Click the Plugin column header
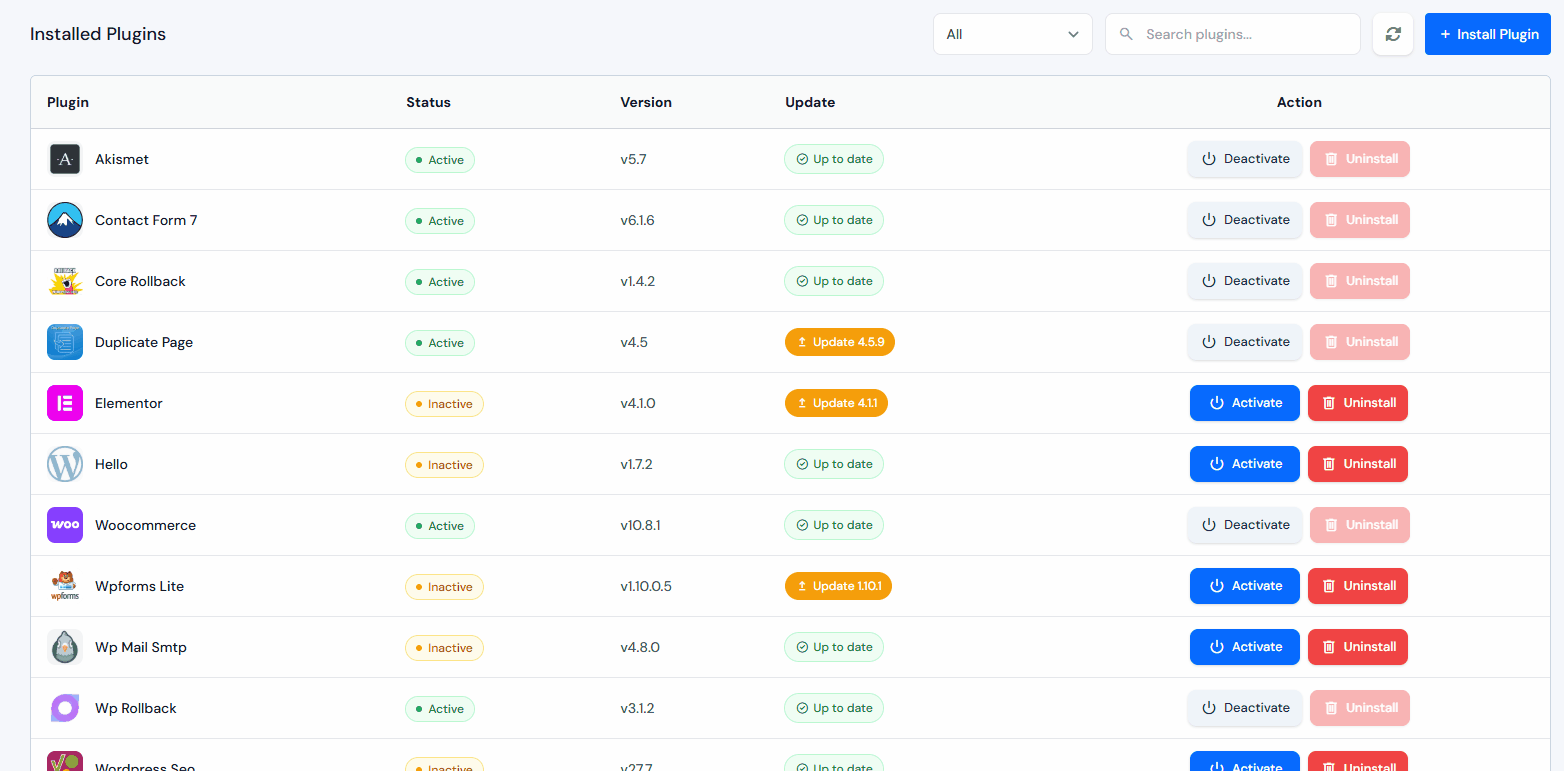The image size is (1564, 771). [68, 102]
